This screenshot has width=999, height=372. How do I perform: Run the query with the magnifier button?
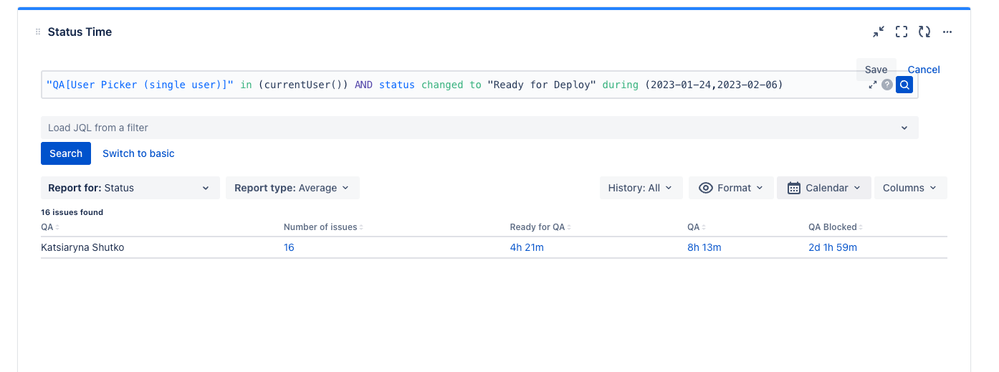904,85
